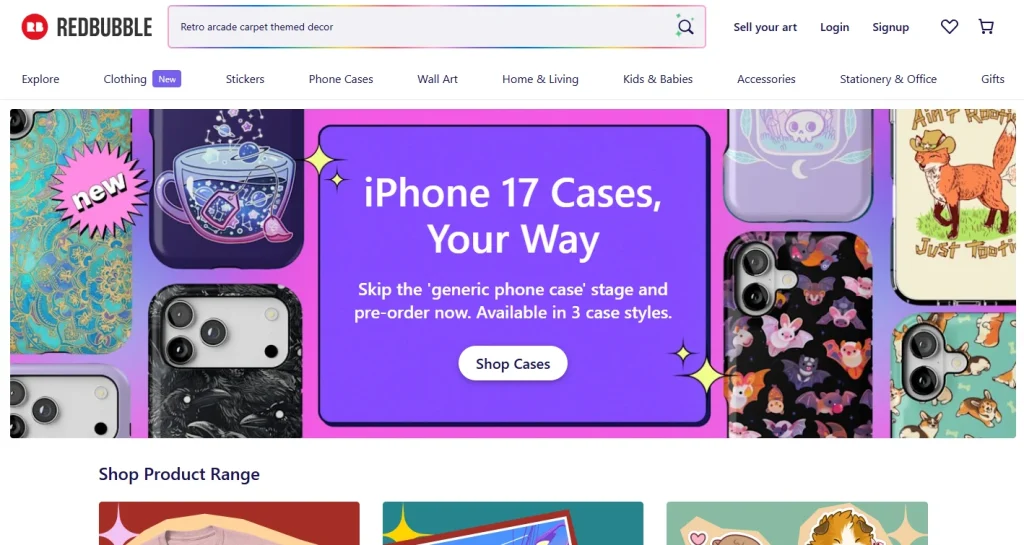Select the cowboy fox phone case
Image resolution: width=1024 pixels, height=545 pixels.
click(954, 206)
